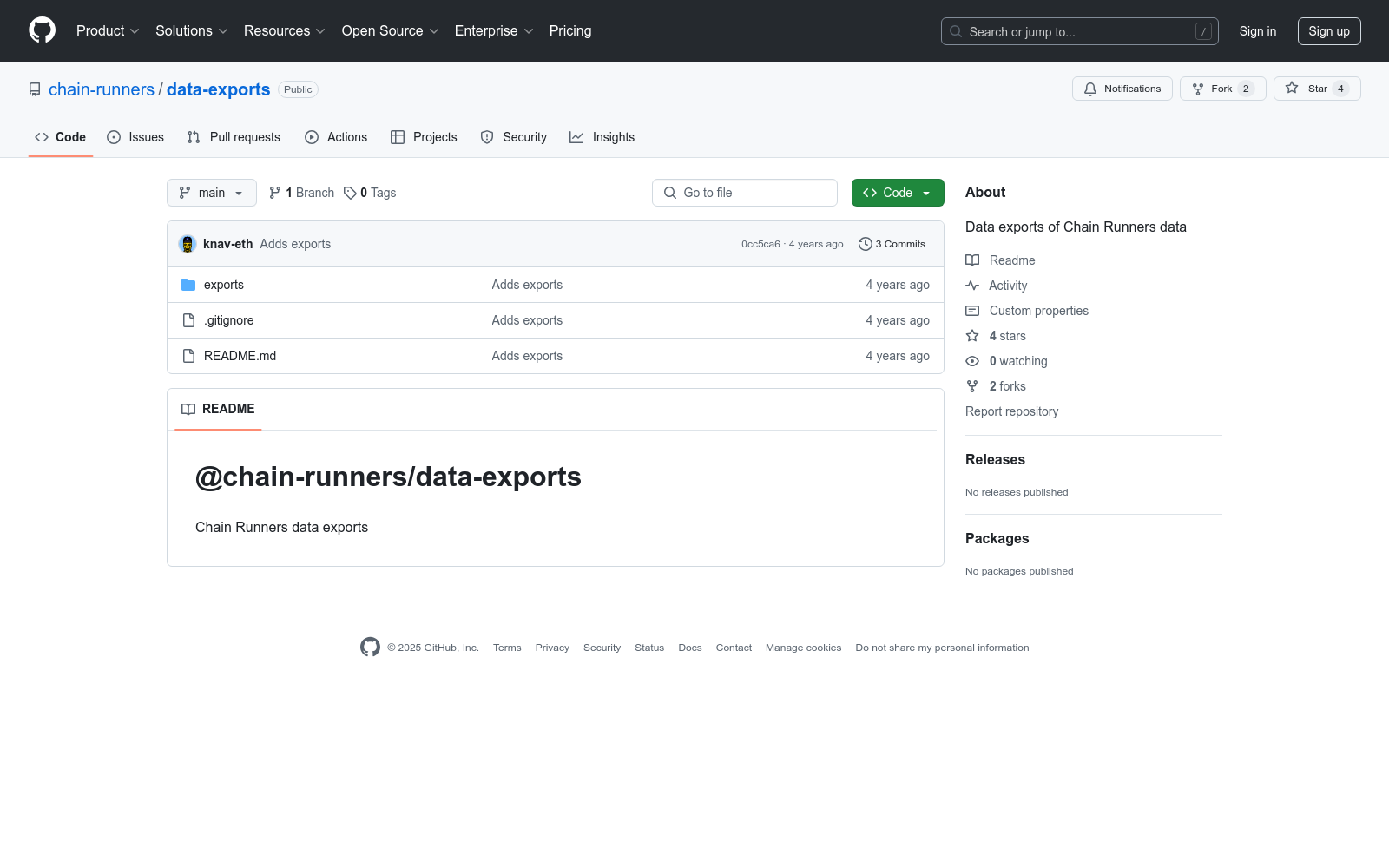Open the Status footer link
The height and width of the screenshot is (868, 1389).
(x=649, y=648)
